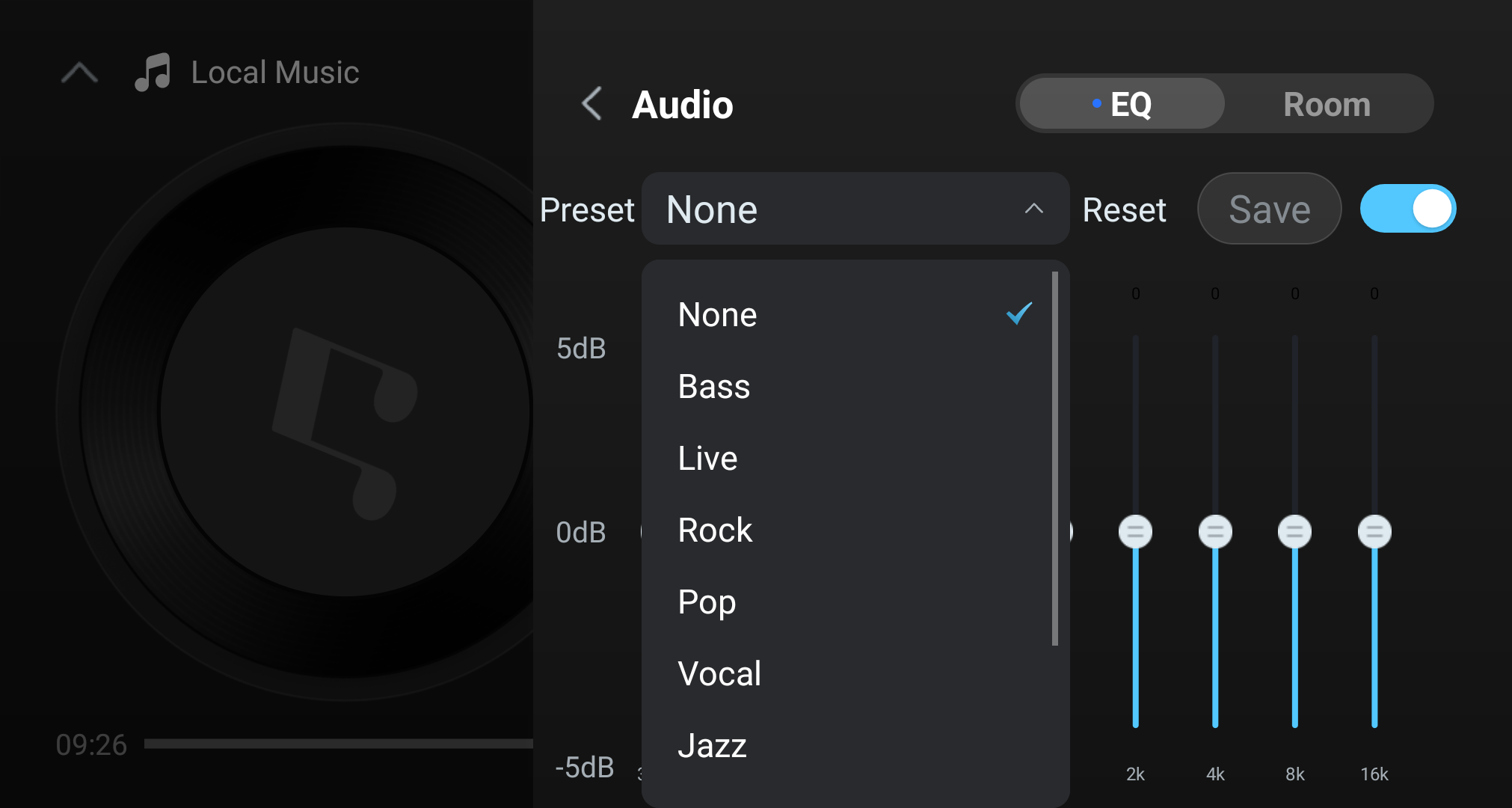
Task: Click the 16k frequency label
Action: (1374, 774)
